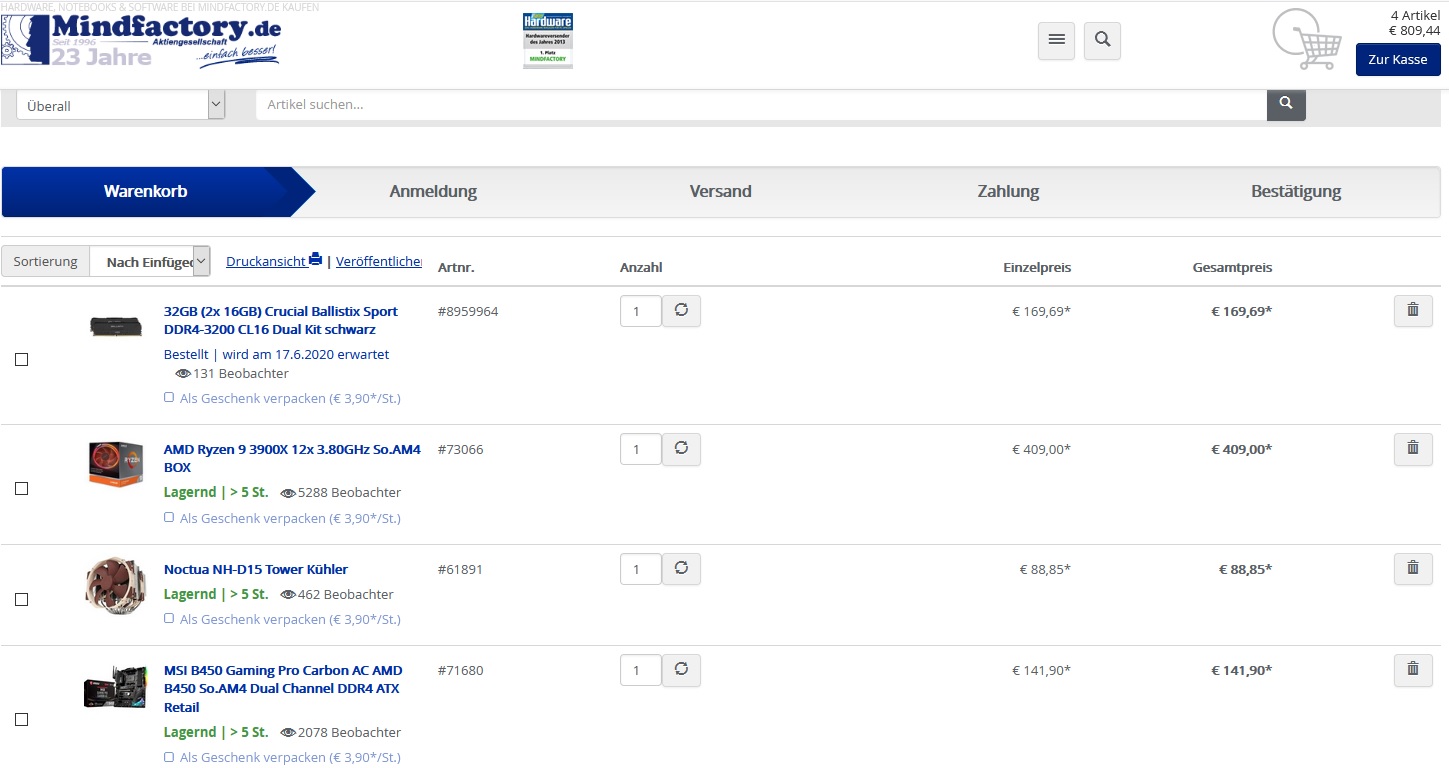Go to the Zahlung step
1449x768 pixels.
tap(1008, 191)
